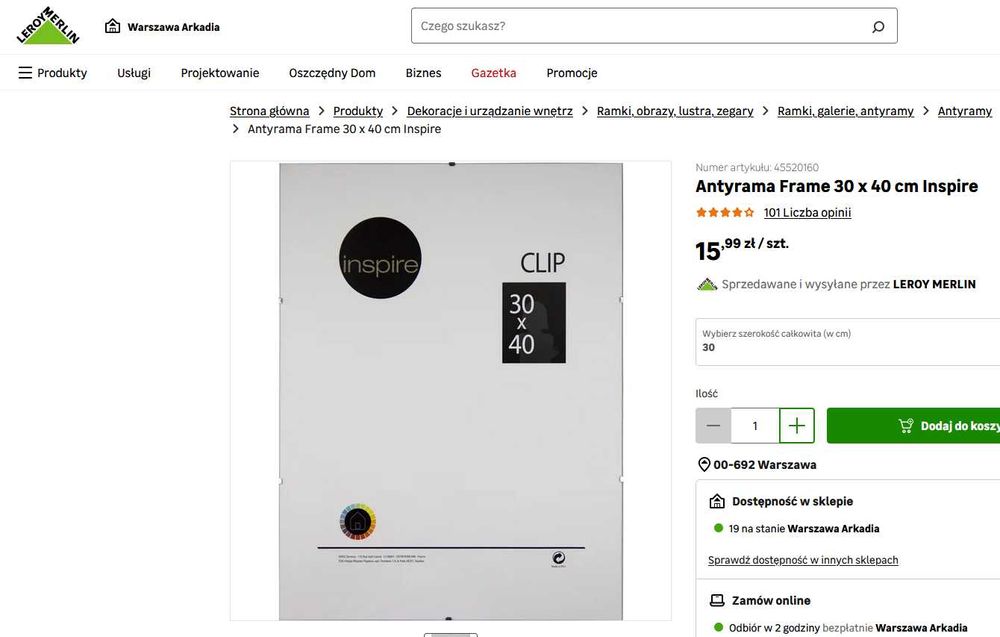
Task: Click the quantity input field
Action: pos(755,425)
